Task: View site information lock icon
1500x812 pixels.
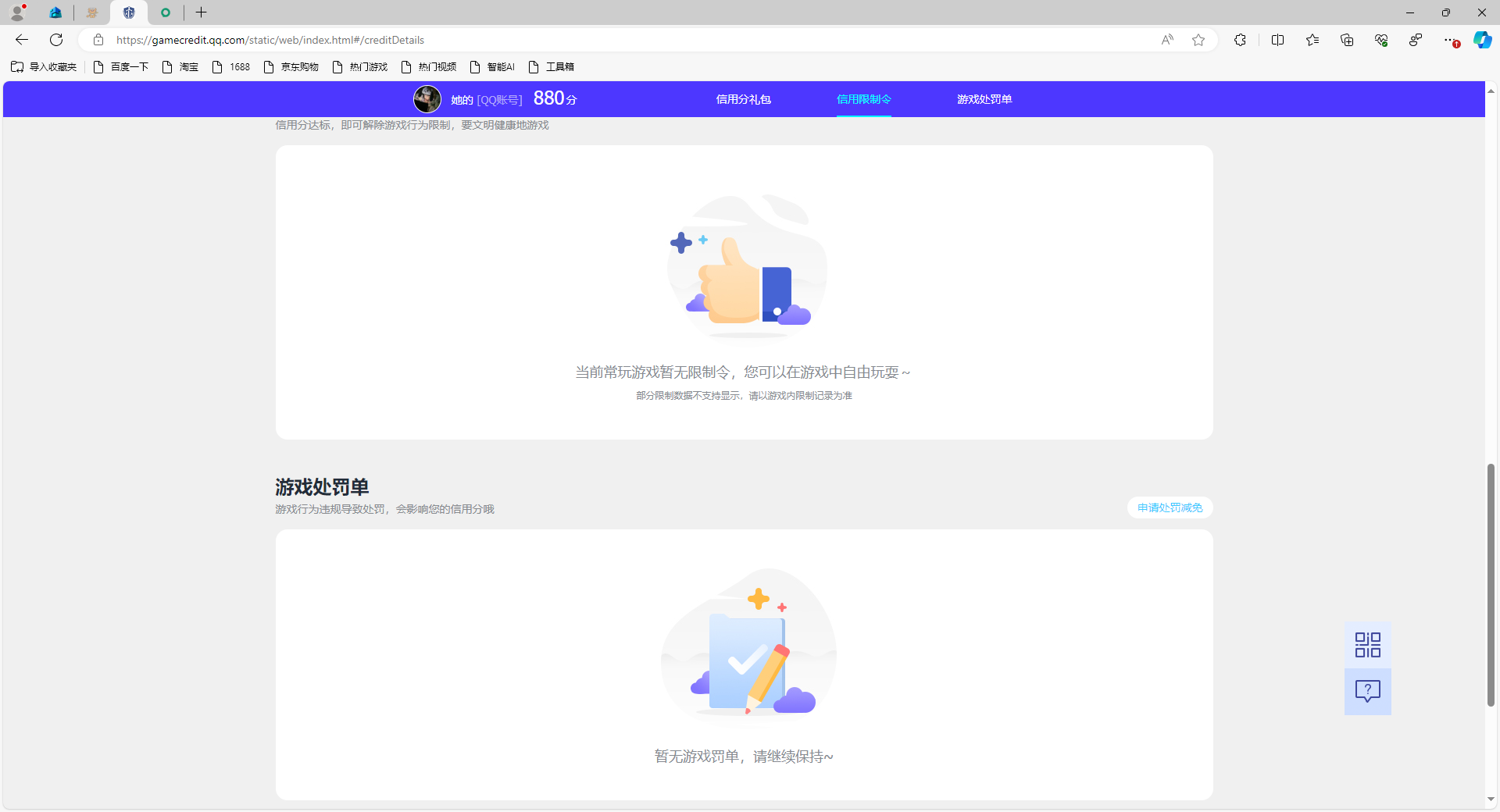Action: (98, 40)
